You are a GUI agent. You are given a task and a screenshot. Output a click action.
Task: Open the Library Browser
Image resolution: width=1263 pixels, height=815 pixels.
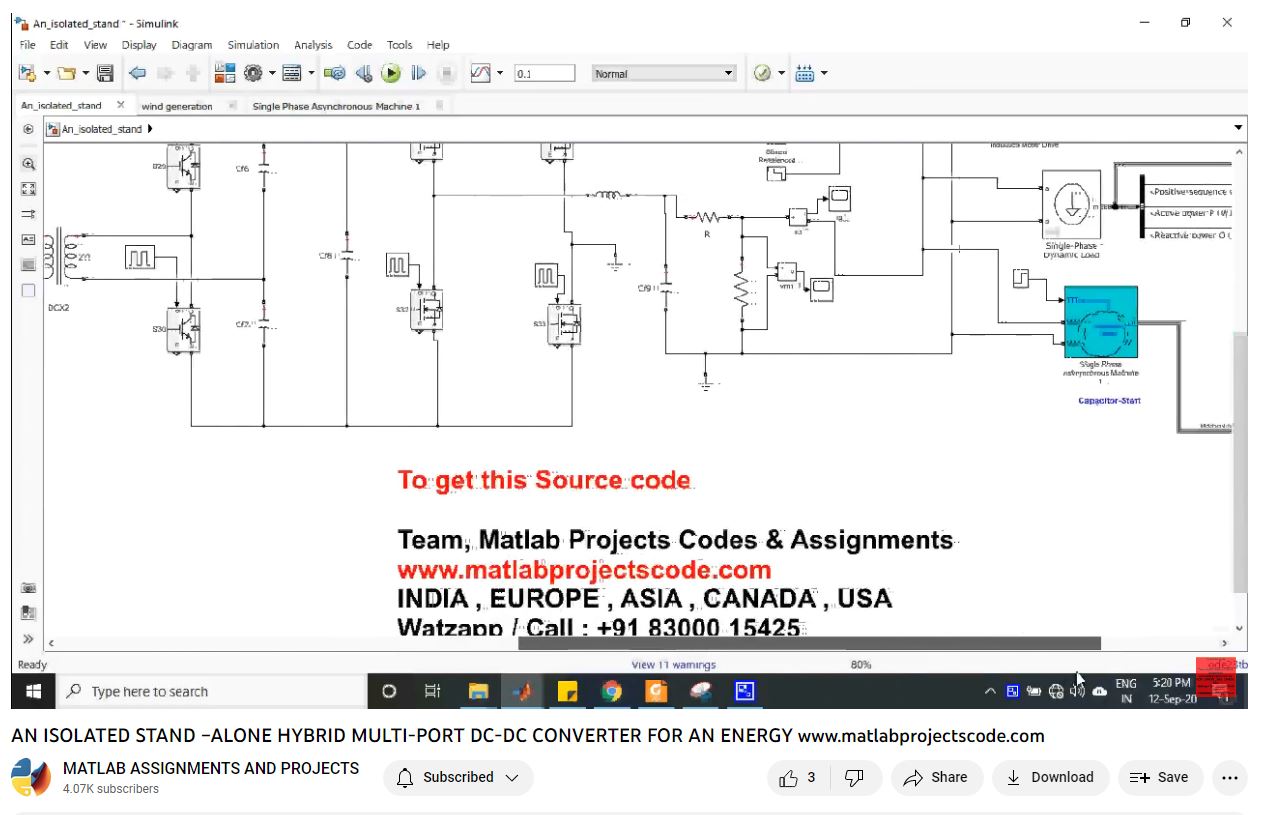point(225,73)
